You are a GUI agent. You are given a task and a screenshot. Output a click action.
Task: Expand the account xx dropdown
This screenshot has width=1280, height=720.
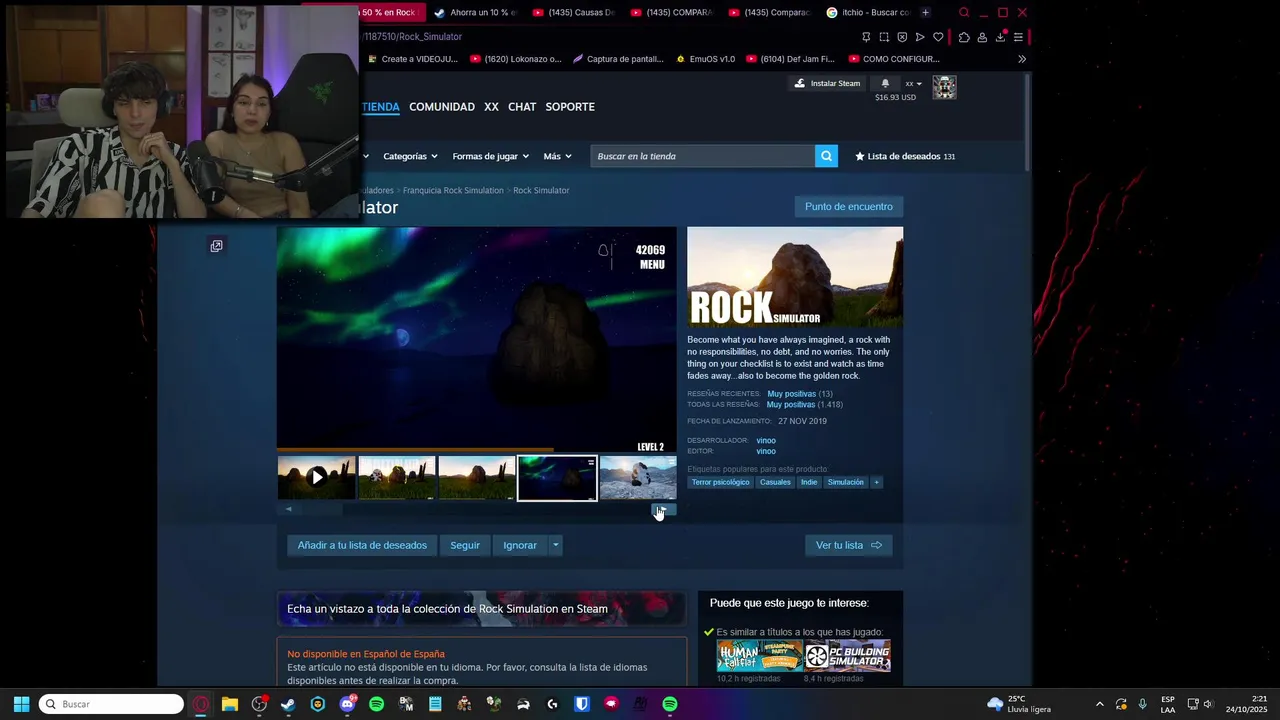click(913, 84)
